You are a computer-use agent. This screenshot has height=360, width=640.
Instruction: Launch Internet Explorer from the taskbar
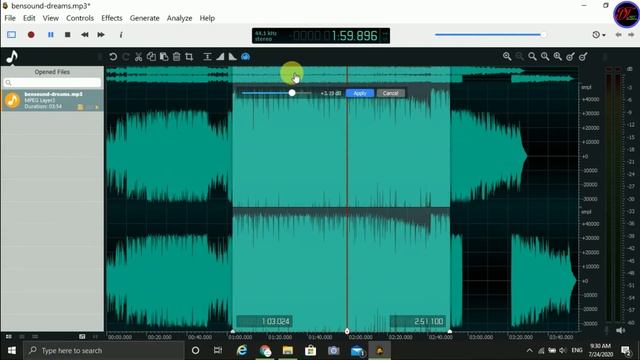(242, 351)
